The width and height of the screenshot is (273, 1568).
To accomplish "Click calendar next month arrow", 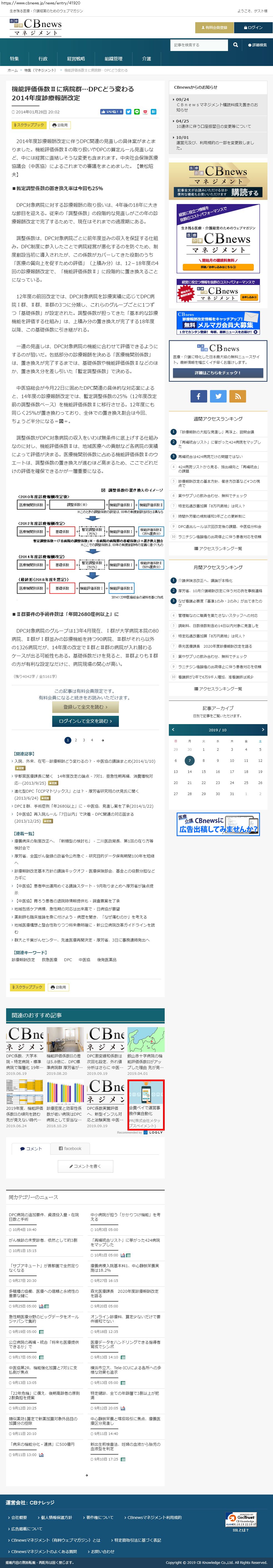I will point(263,729).
